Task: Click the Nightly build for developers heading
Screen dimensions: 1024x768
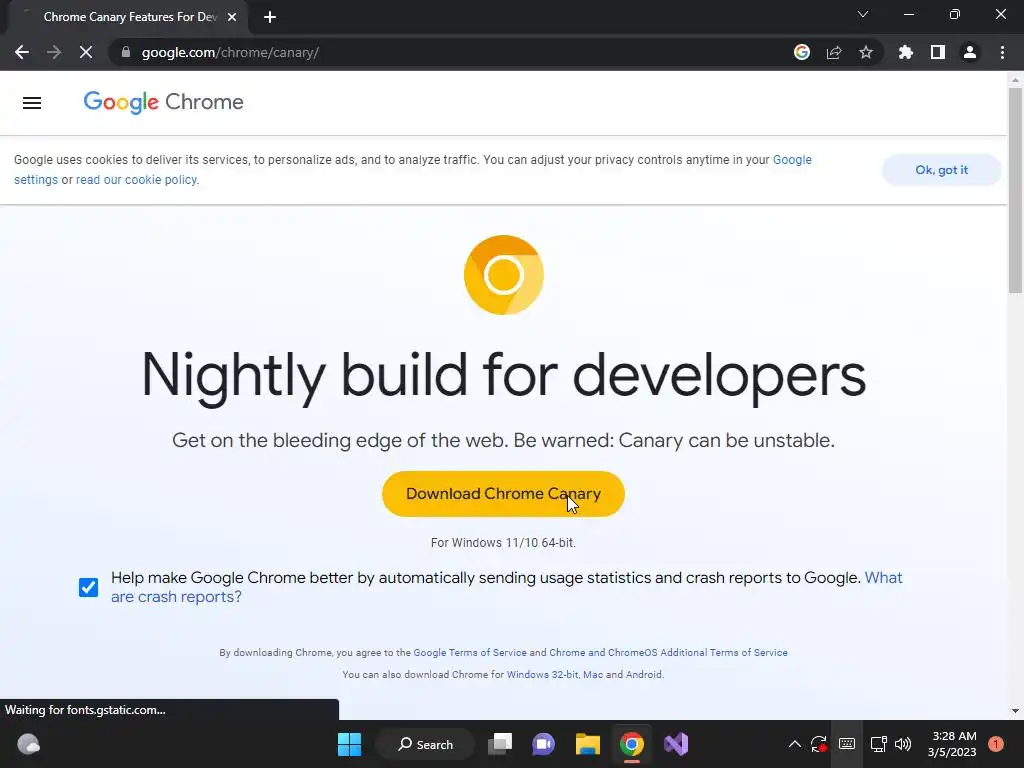Action: tap(504, 375)
